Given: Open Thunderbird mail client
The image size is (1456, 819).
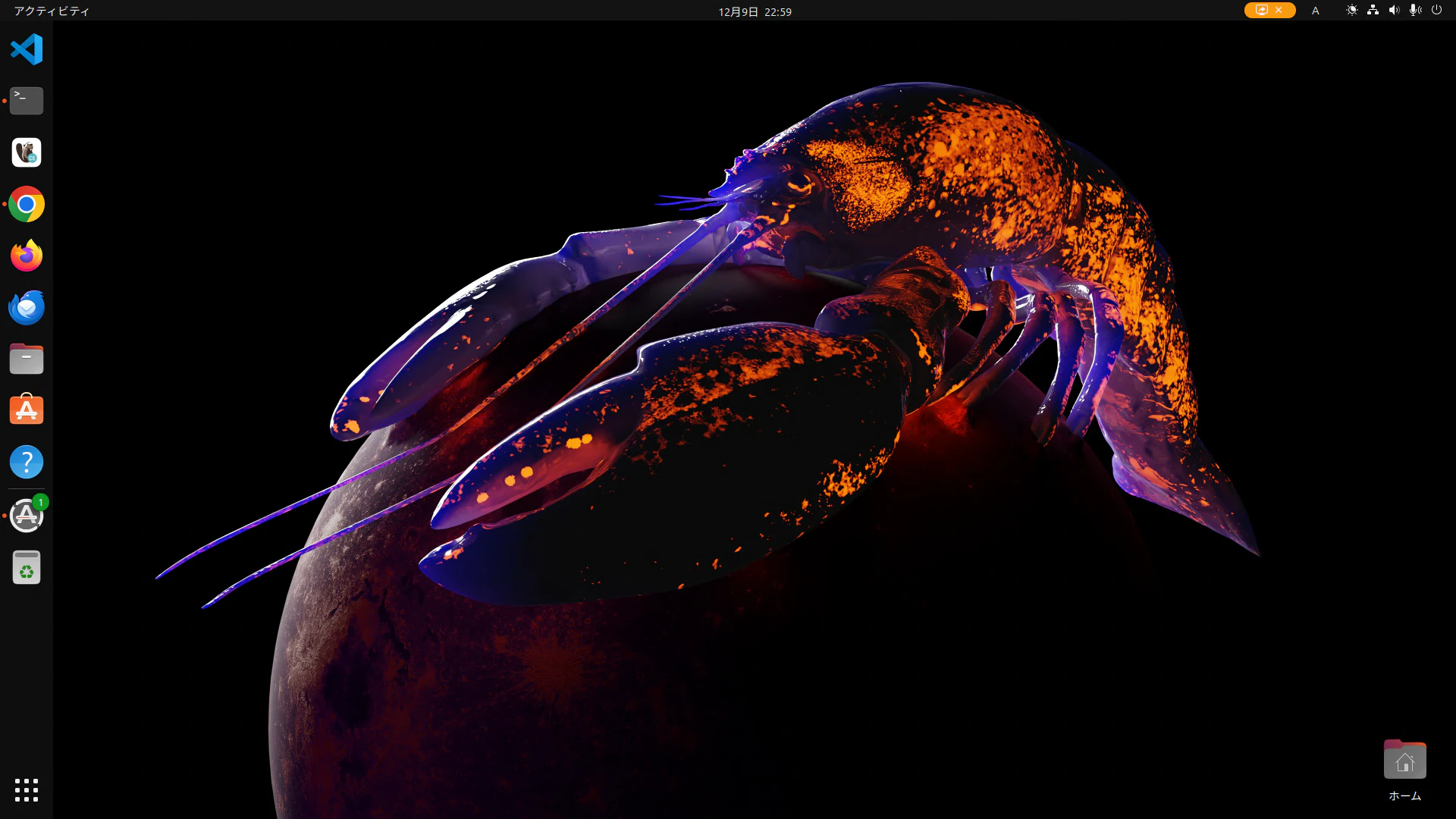Looking at the screenshot, I should coord(27,308).
